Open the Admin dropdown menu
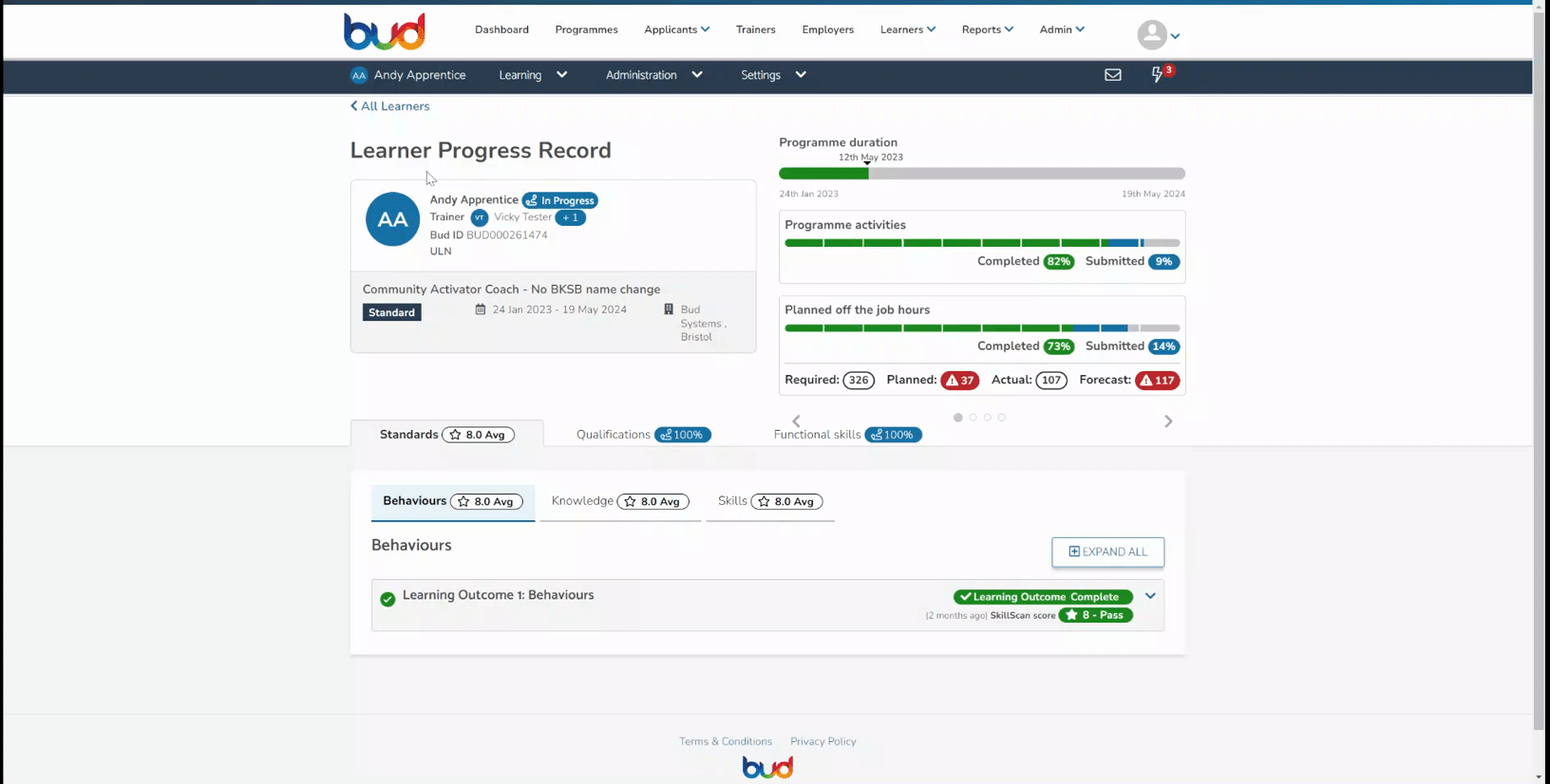The height and width of the screenshot is (784, 1550). pyautogui.click(x=1062, y=29)
